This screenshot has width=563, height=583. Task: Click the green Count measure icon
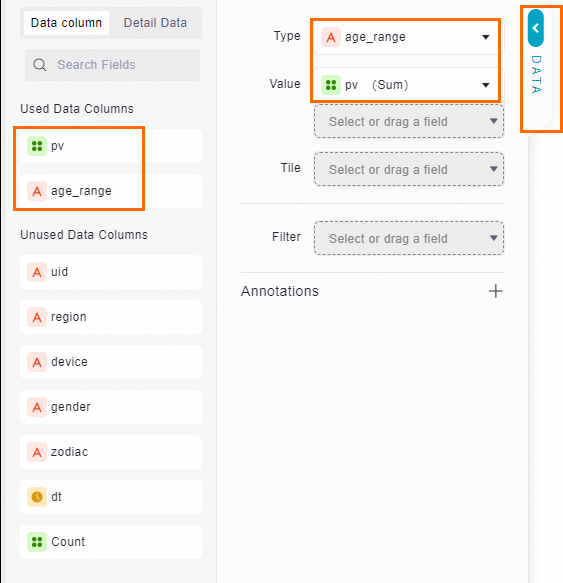[37, 542]
